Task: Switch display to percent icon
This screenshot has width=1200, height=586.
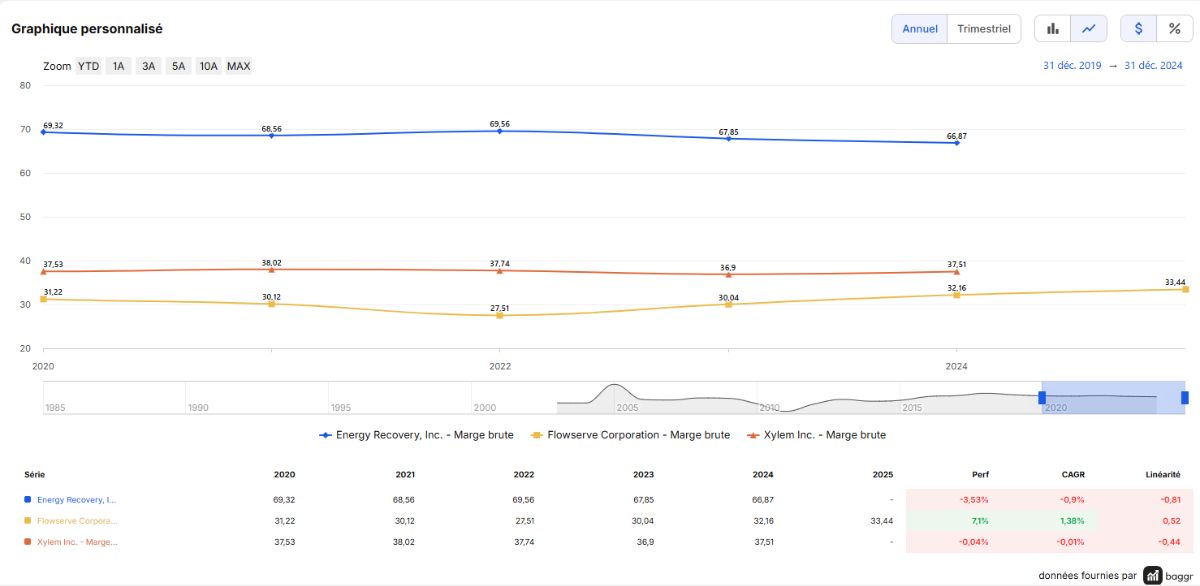Action: [x=1174, y=29]
